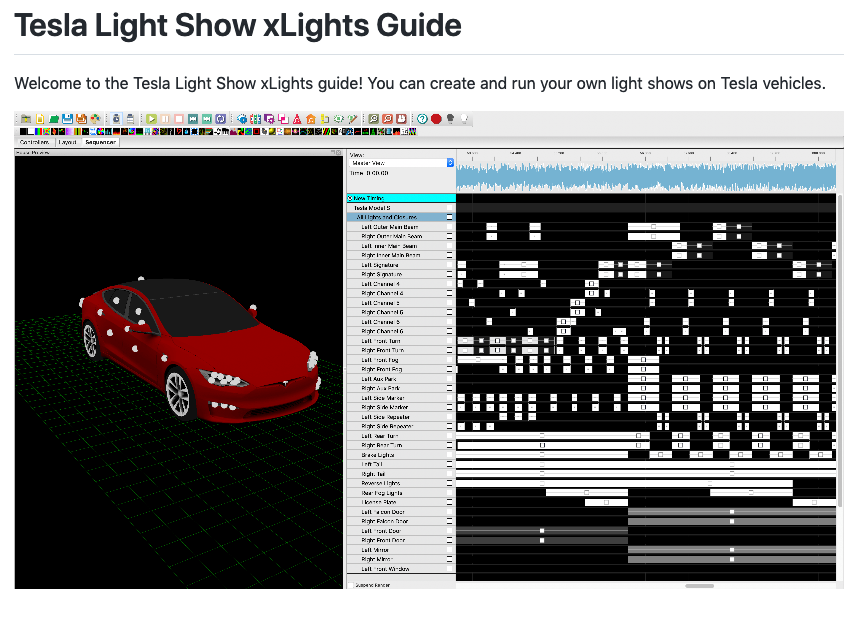Switch to the Controllers tab

[34, 143]
